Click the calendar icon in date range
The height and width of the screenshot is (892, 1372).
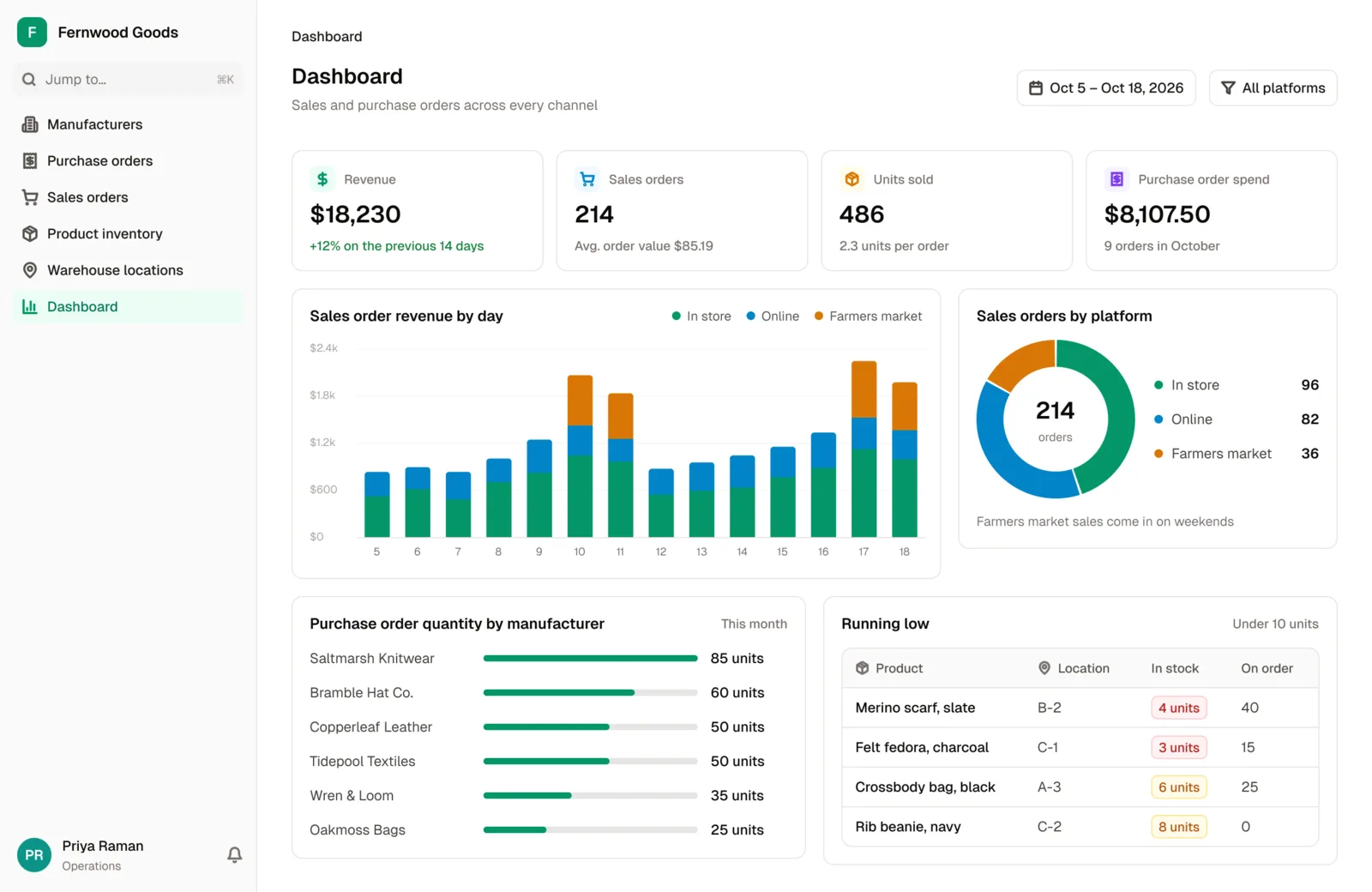pos(1036,88)
